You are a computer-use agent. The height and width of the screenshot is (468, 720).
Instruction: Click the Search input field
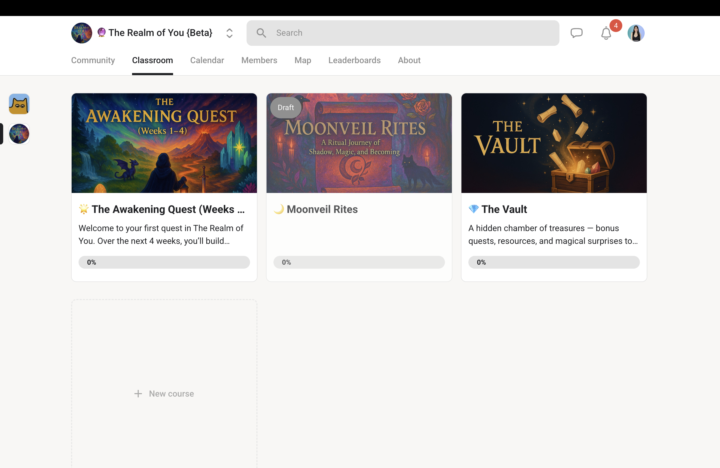[x=410, y=33]
